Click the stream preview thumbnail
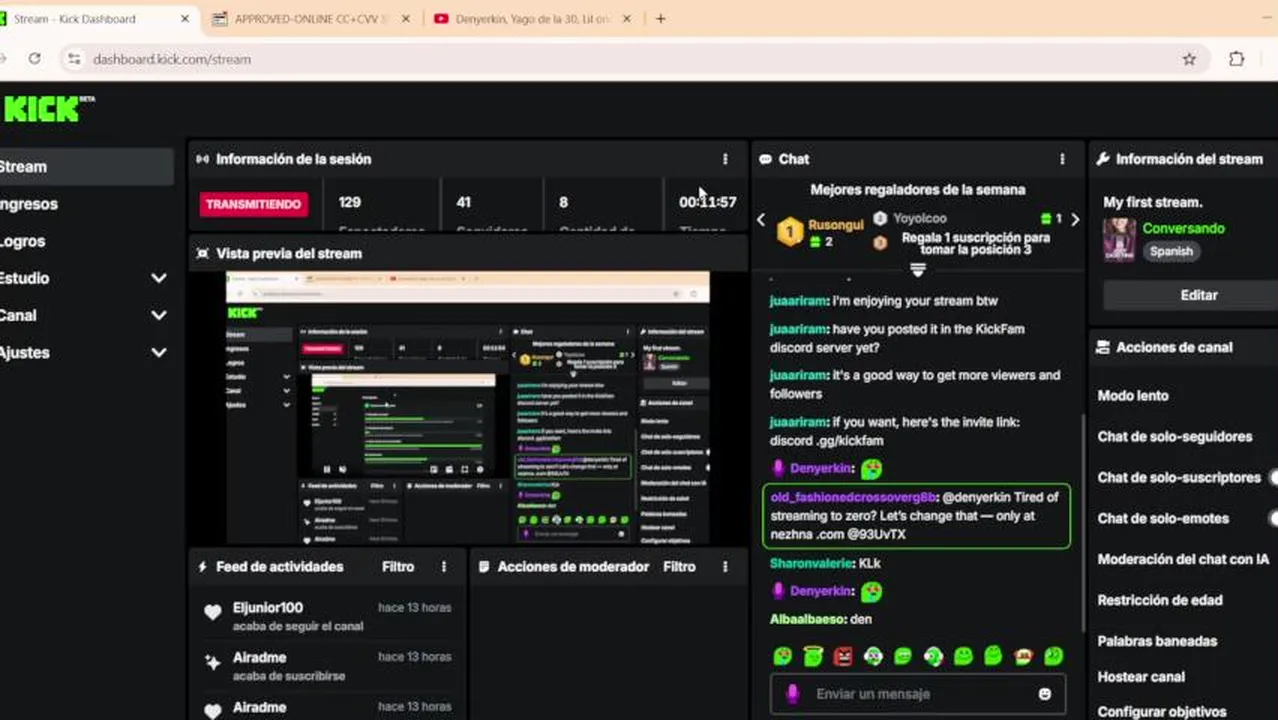 pyautogui.click(x=467, y=407)
